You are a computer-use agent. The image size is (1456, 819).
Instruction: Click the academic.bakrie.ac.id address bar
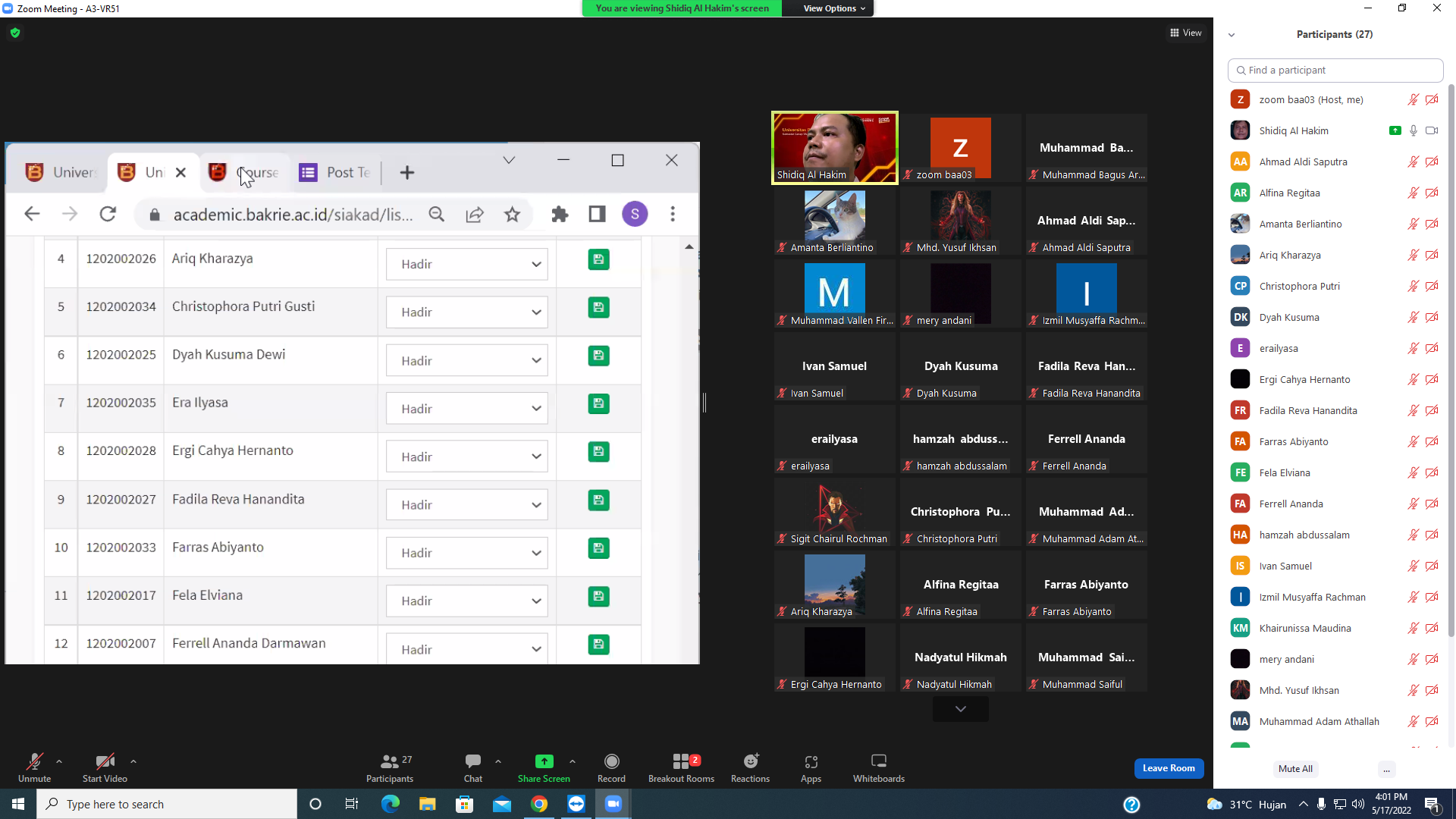point(293,215)
